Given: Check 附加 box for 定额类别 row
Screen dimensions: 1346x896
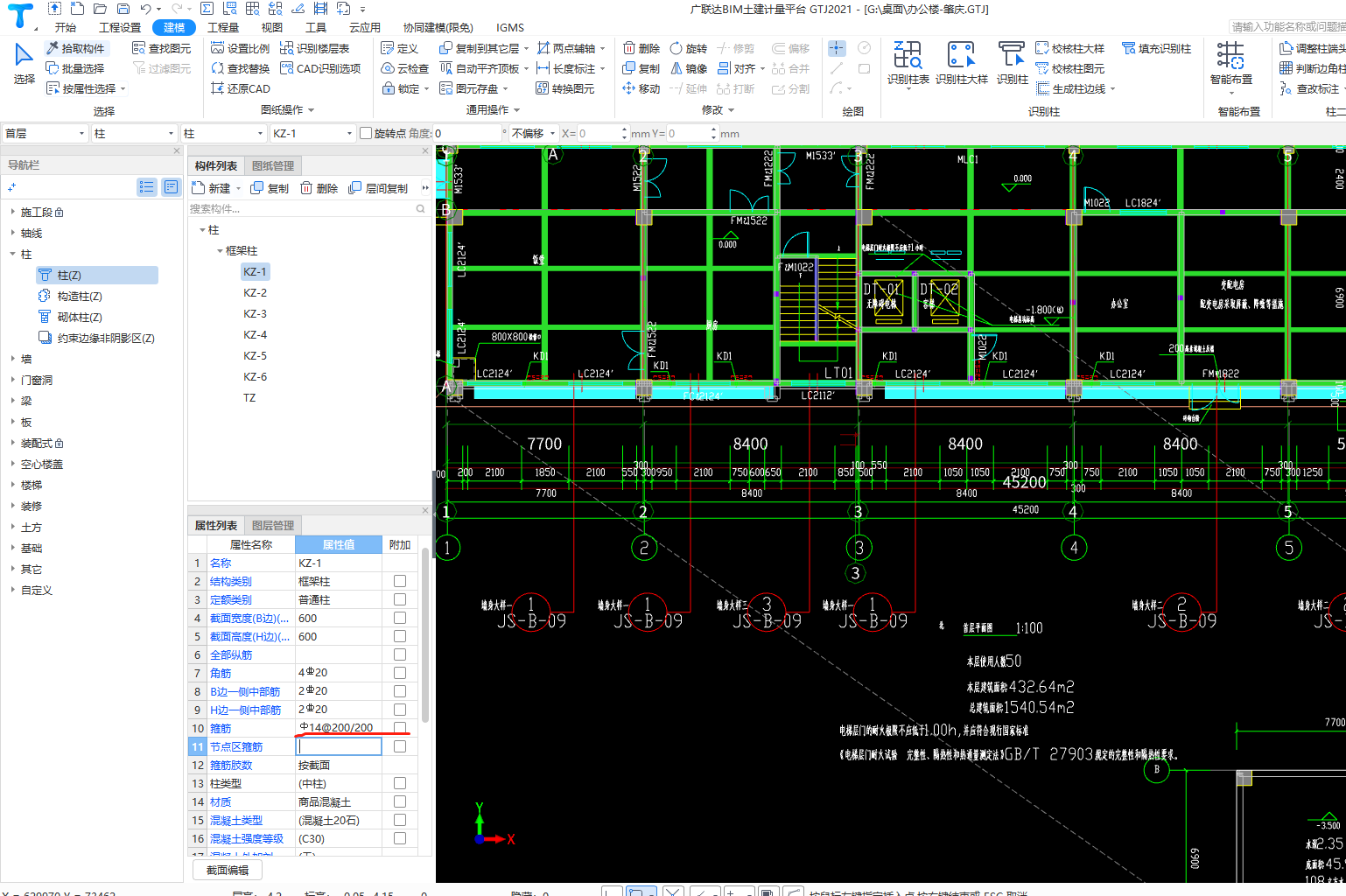Looking at the screenshot, I should click(x=400, y=599).
